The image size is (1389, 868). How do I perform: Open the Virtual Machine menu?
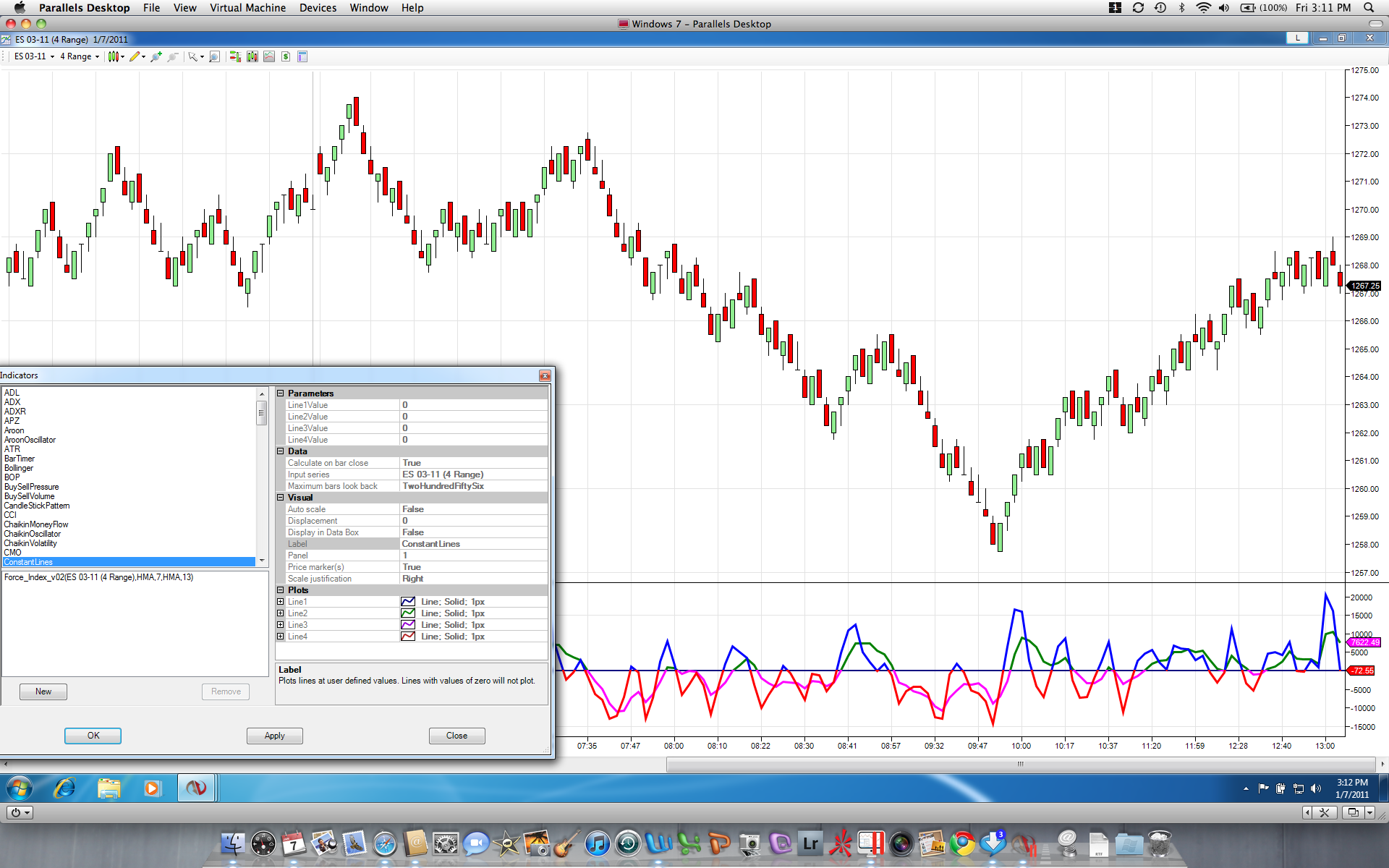click(x=247, y=8)
